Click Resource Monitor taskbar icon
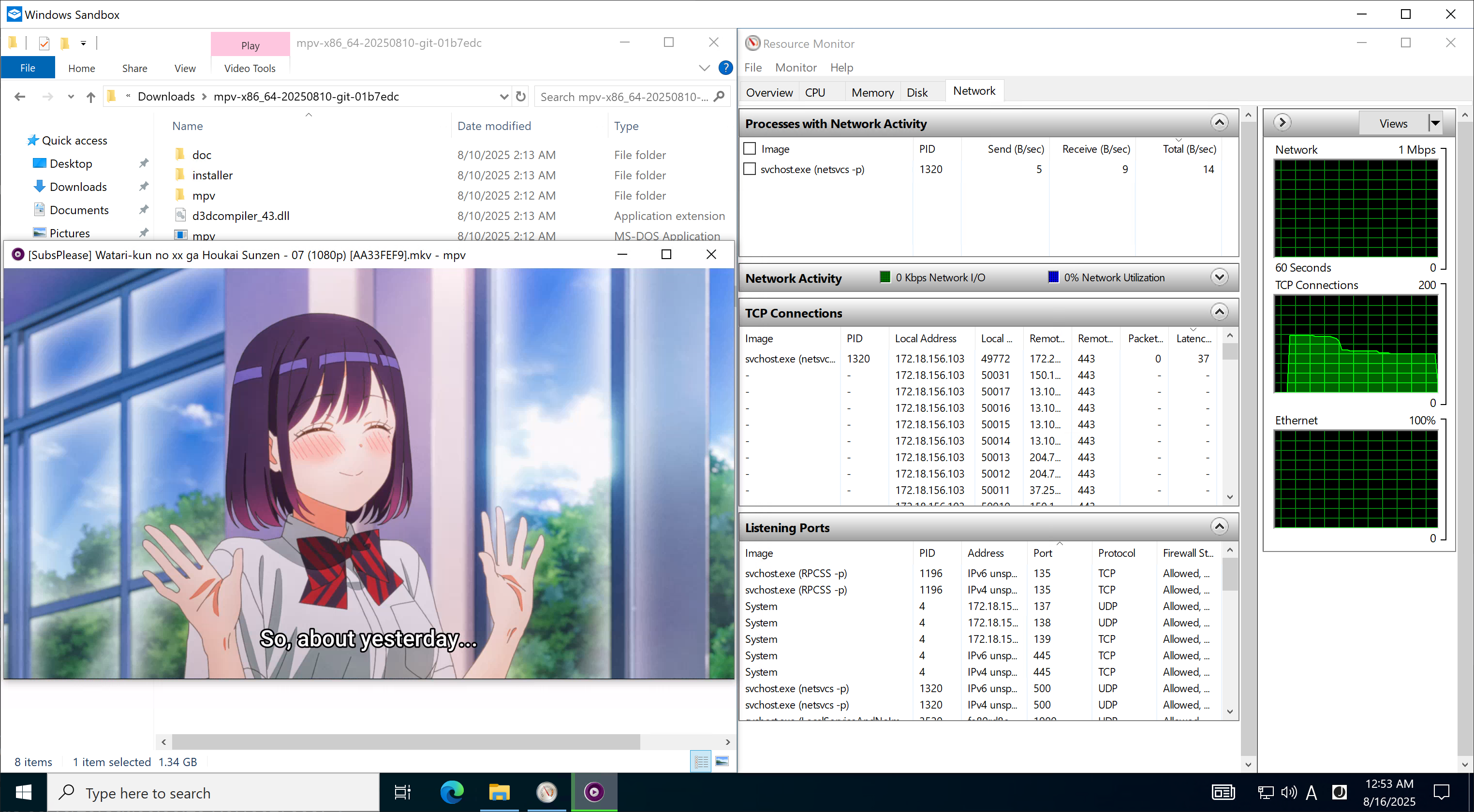 point(546,793)
